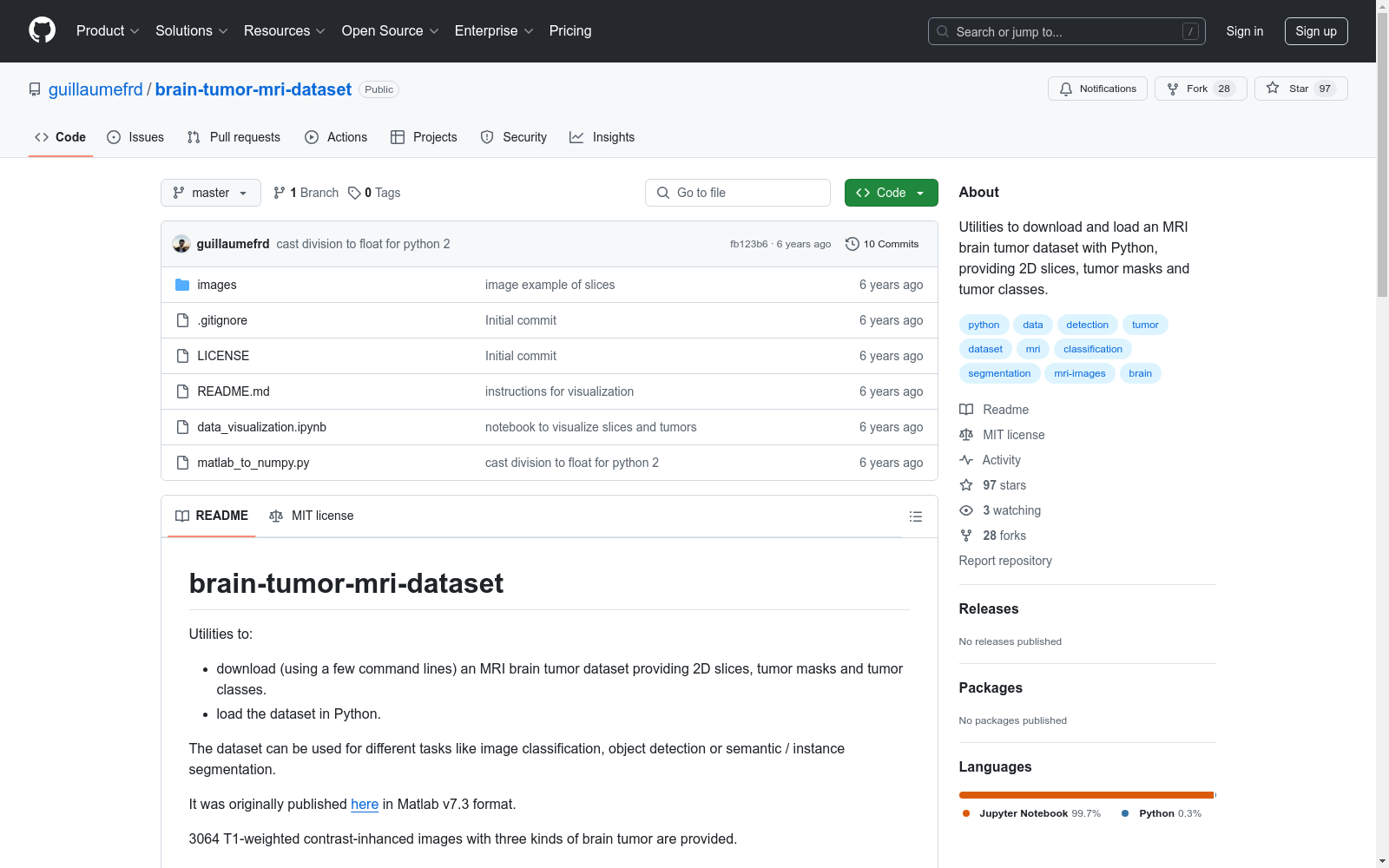
Task: Click the Sign up button
Action: (1316, 31)
